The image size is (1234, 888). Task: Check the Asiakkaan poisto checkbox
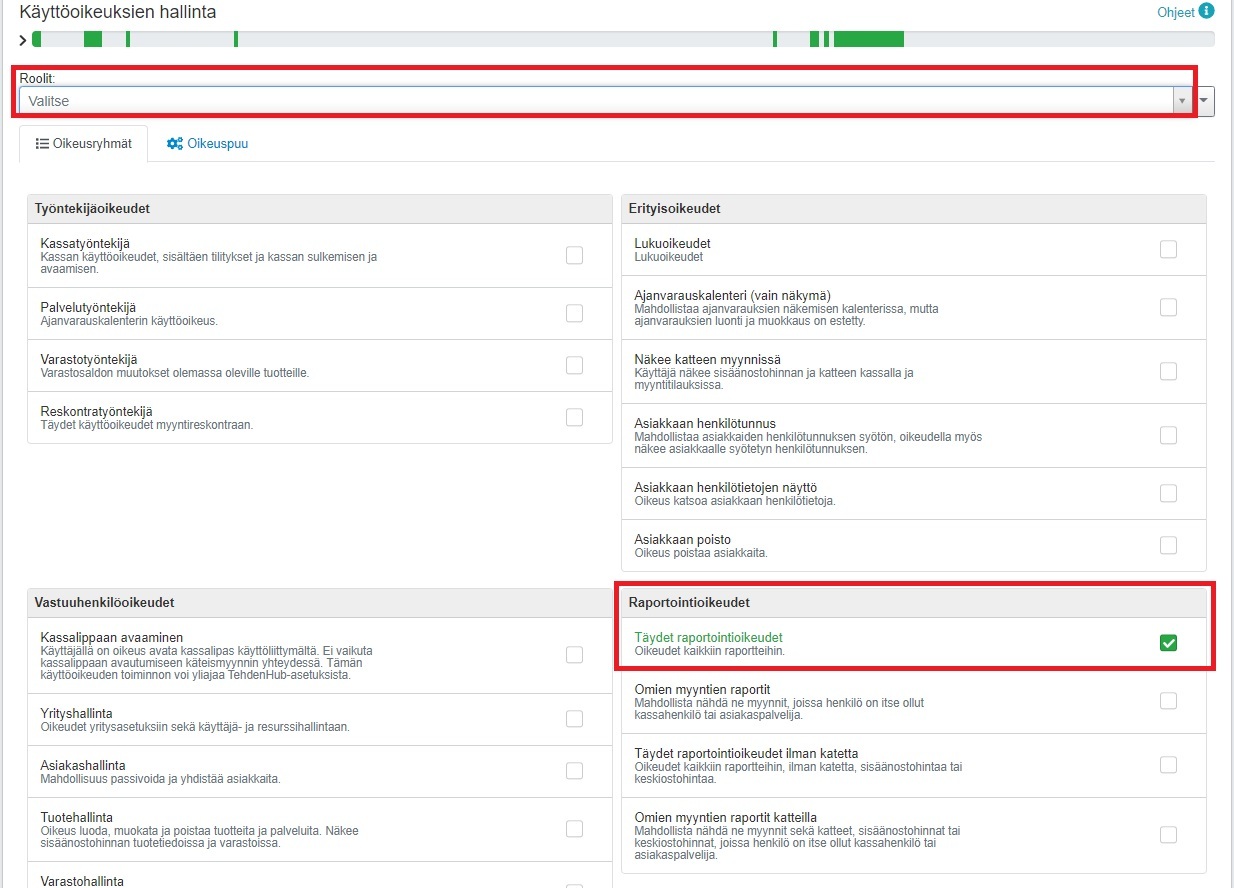point(1168,545)
